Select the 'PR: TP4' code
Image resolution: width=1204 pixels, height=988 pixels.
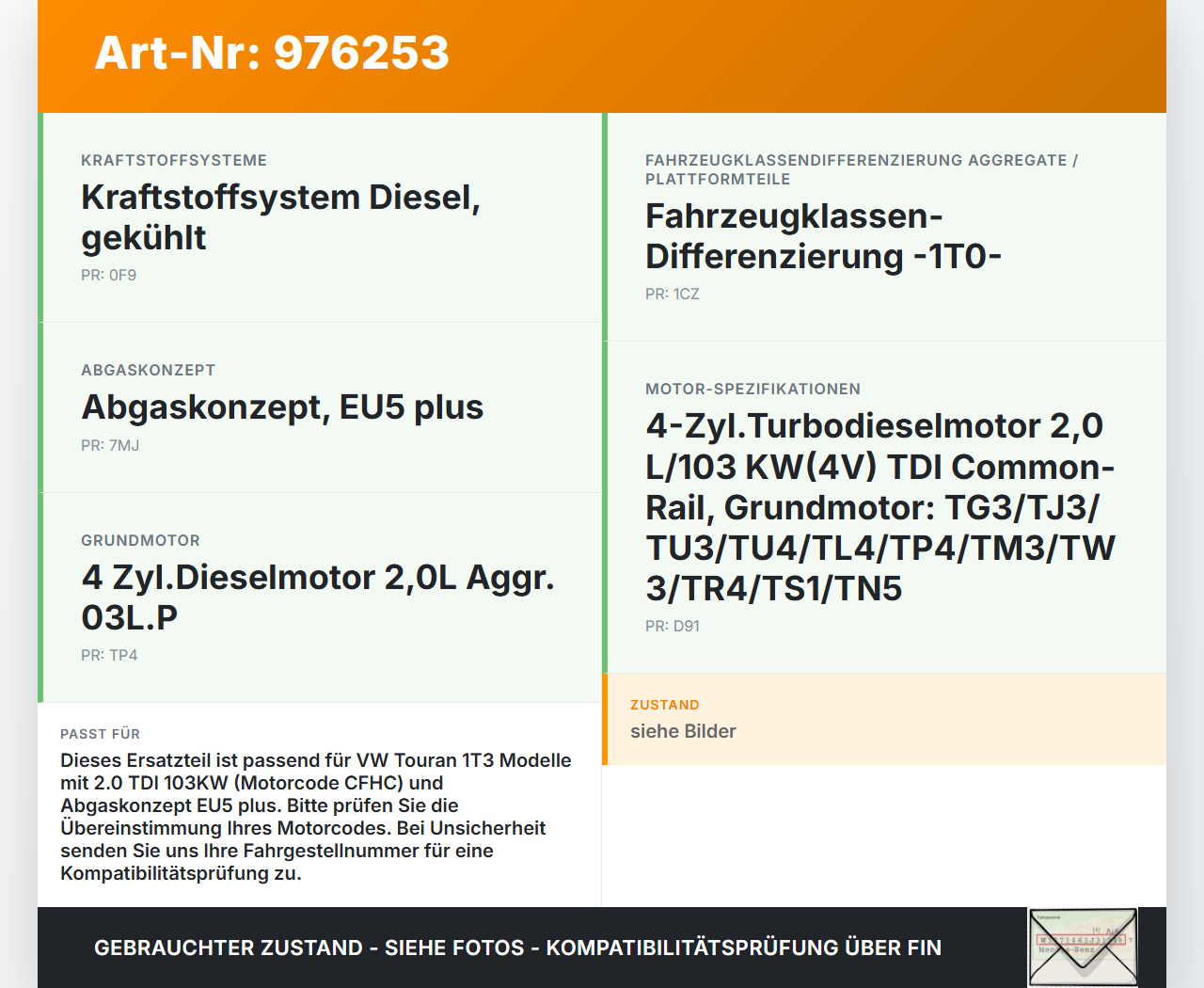(109, 655)
